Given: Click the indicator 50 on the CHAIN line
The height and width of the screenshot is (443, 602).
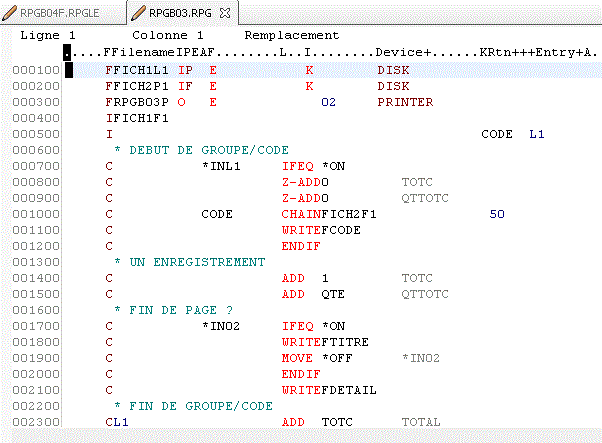Looking at the screenshot, I should point(497,214).
